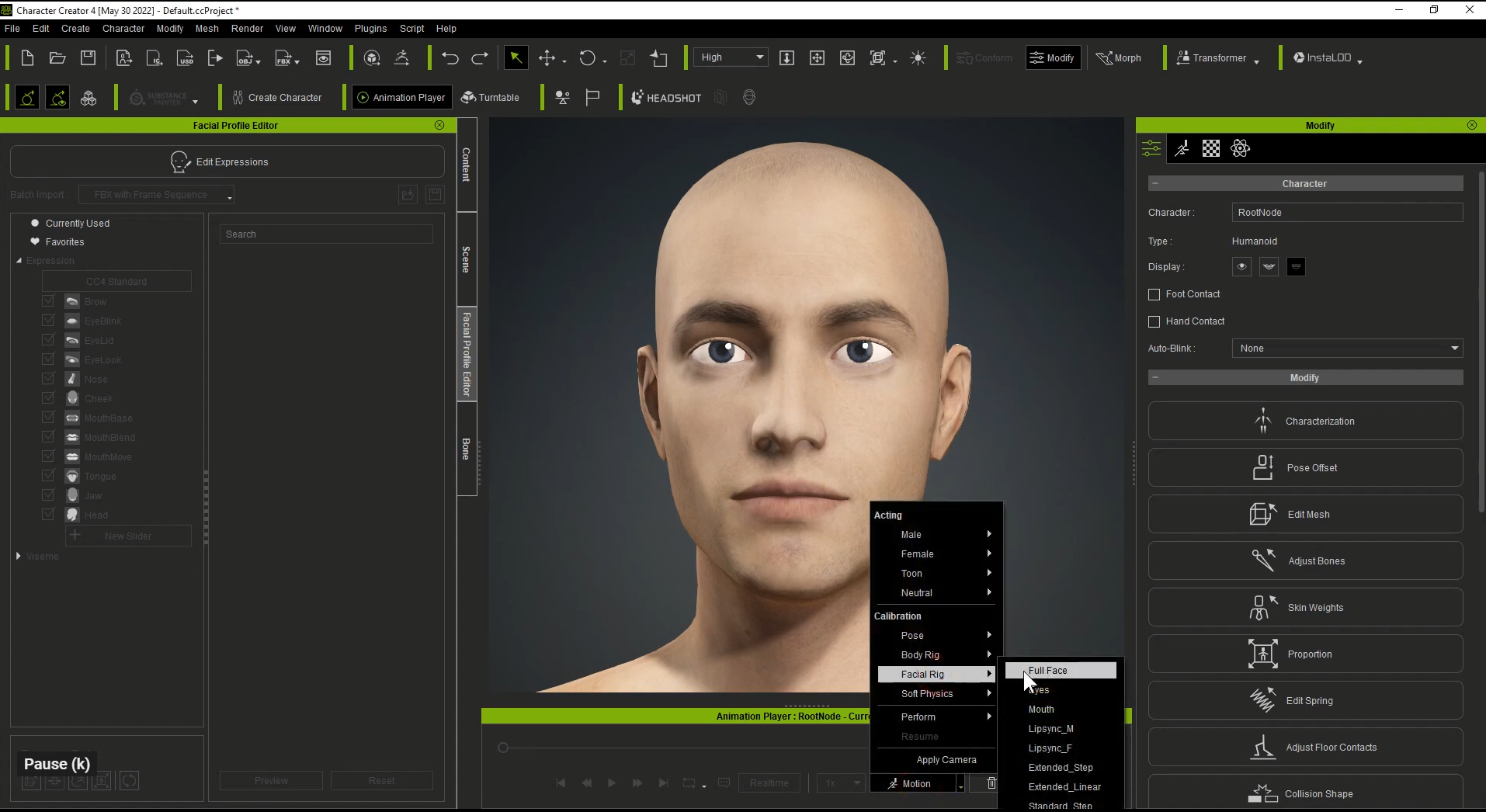Click the Turntable button
The image size is (1486, 812).
[x=490, y=98]
